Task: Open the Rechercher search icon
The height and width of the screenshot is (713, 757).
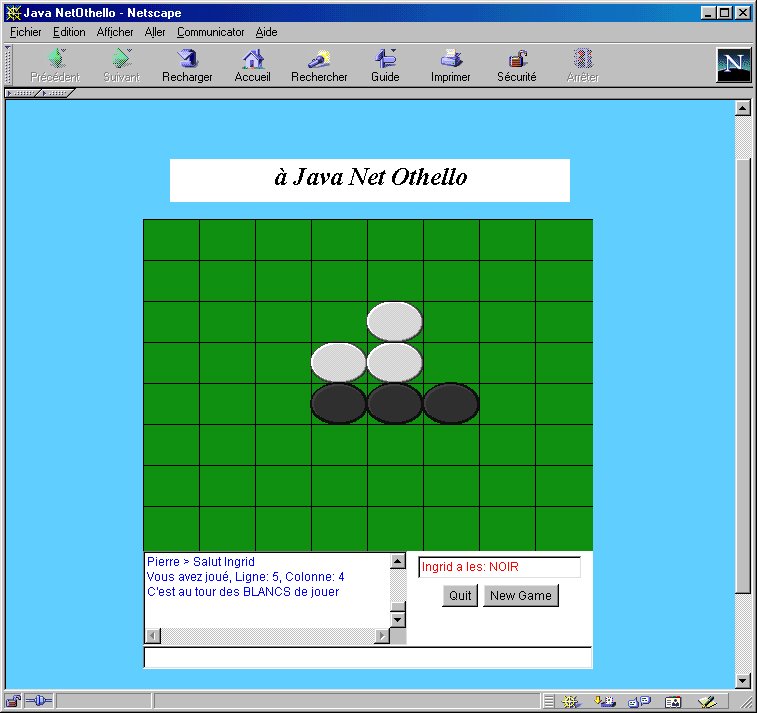Action: [319, 59]
